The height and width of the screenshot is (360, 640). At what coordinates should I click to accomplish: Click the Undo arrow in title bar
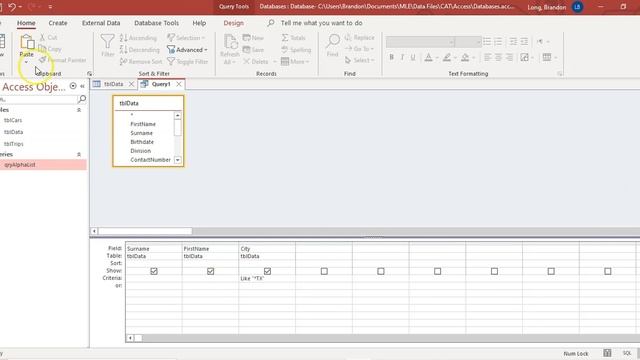pos(12,7)
